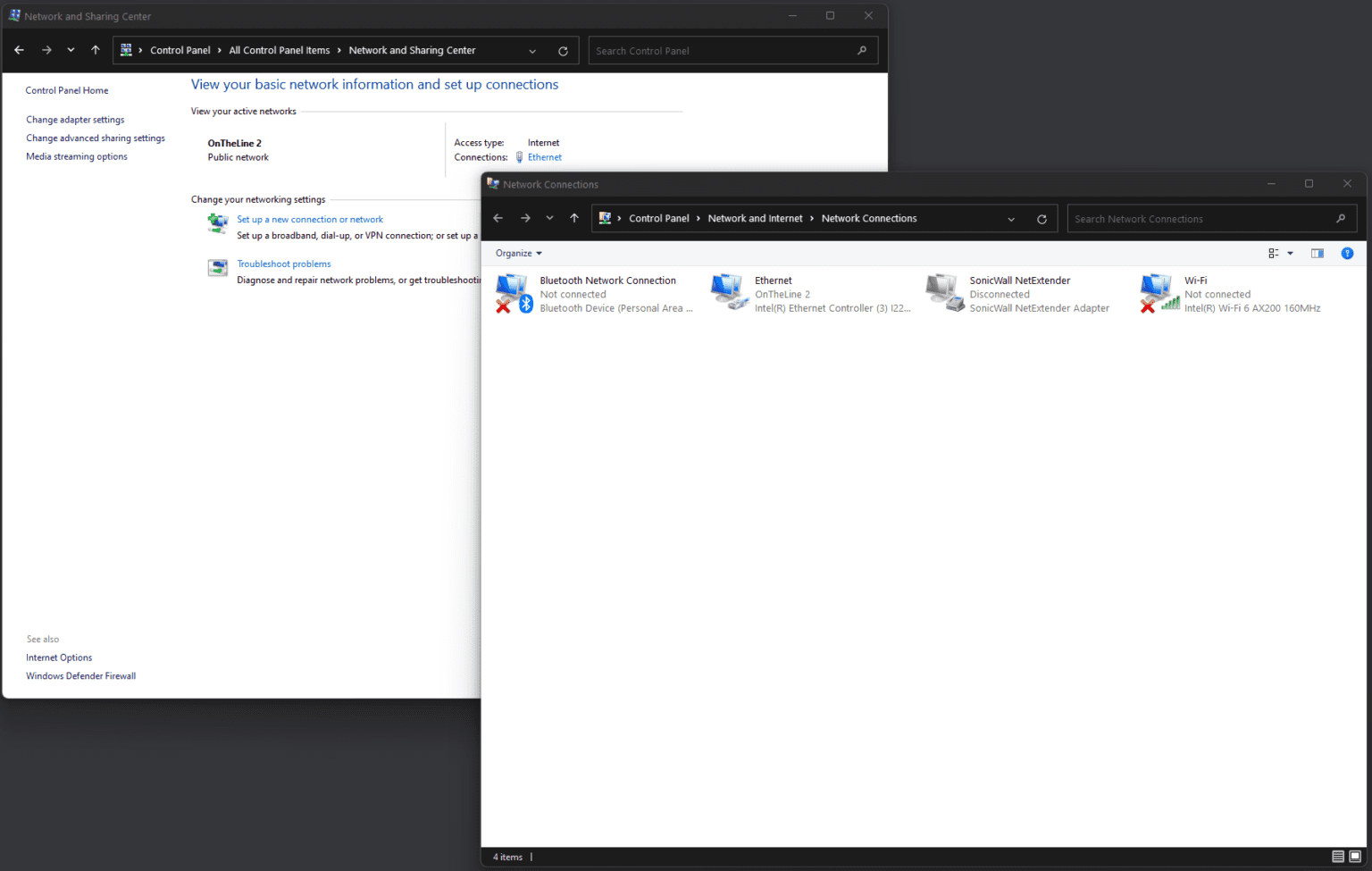Viewport: 1372px width, 871px height.
Task: Click All Control Panel Items breadcrumb
Action: tap(279, 51)
